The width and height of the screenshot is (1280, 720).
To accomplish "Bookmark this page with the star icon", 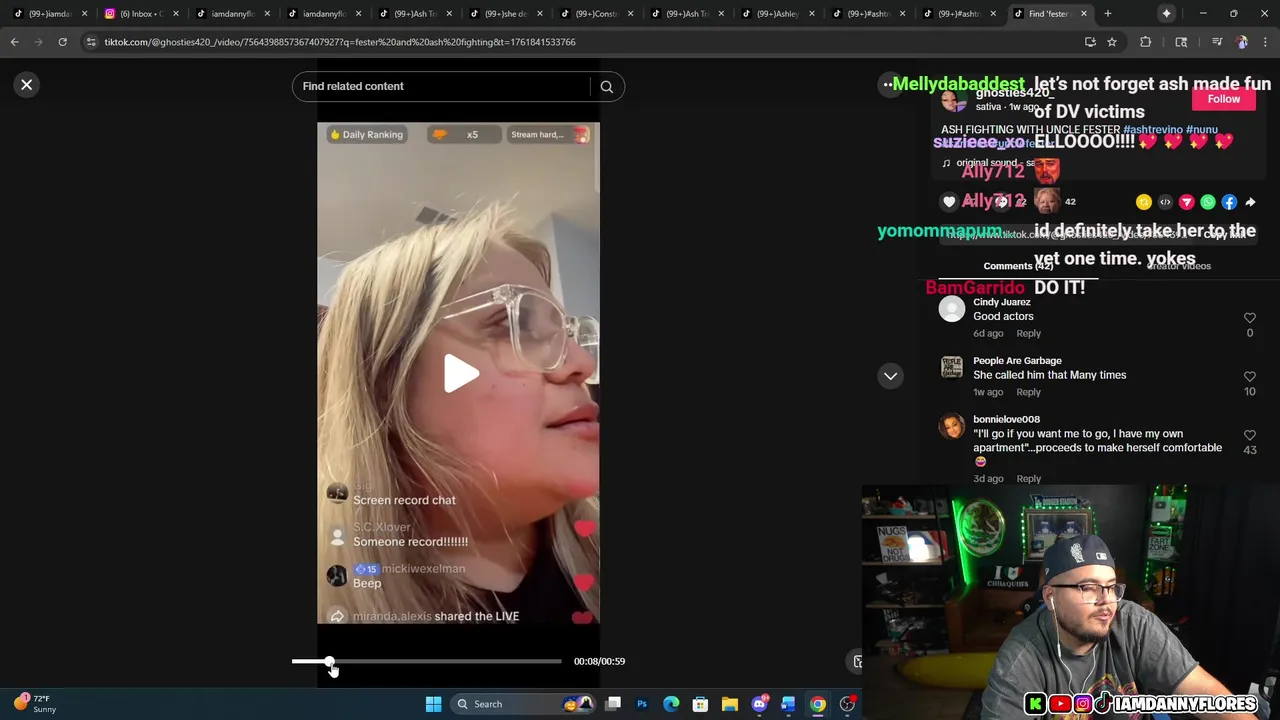I will pos(1111,42).
